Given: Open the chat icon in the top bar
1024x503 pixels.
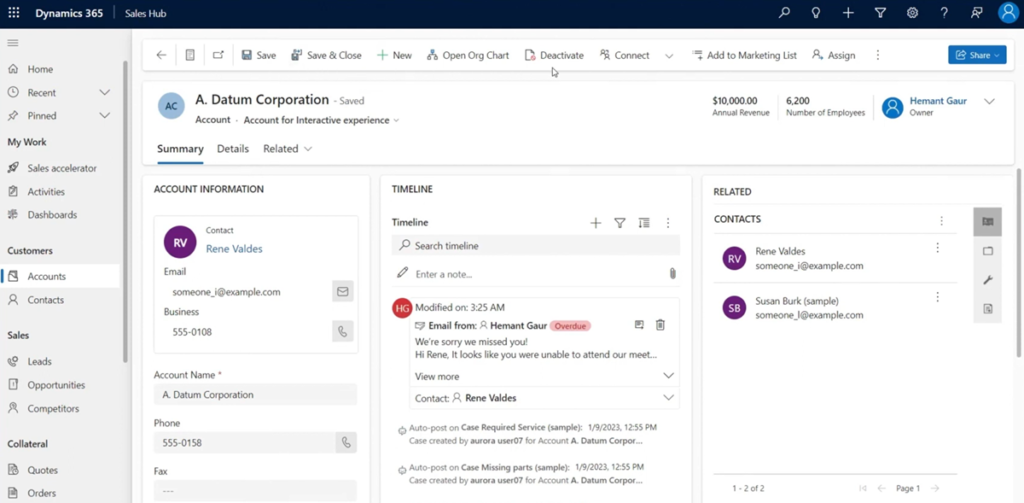Looking at the screenshot, I should click(977, 13).
